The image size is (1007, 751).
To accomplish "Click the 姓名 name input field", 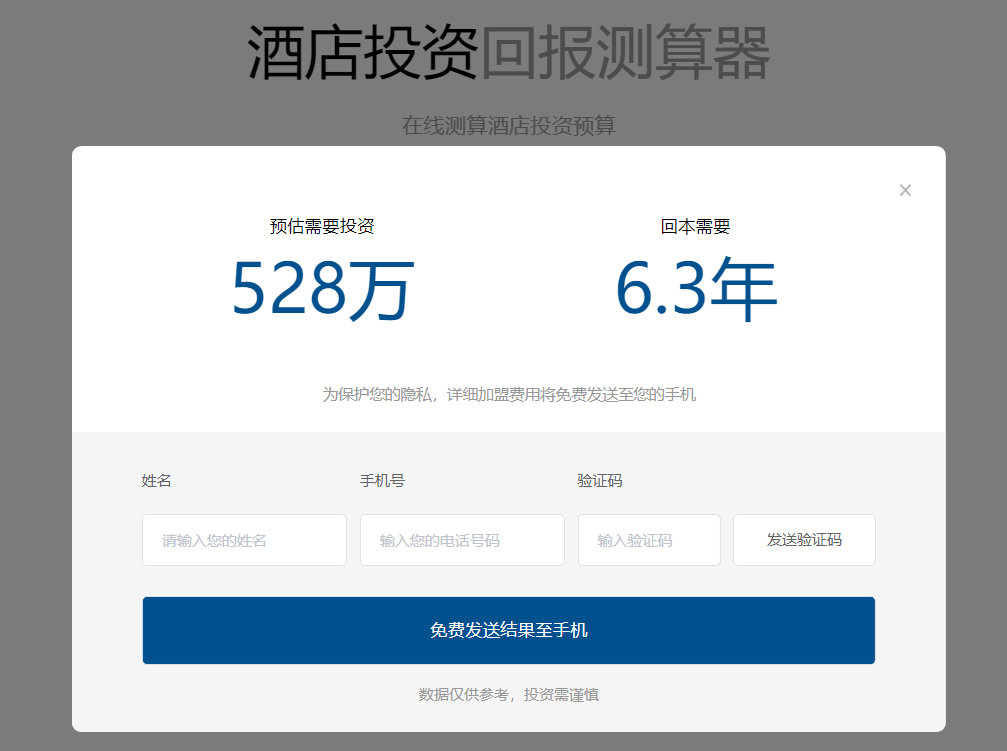I will tap(244, 540).
